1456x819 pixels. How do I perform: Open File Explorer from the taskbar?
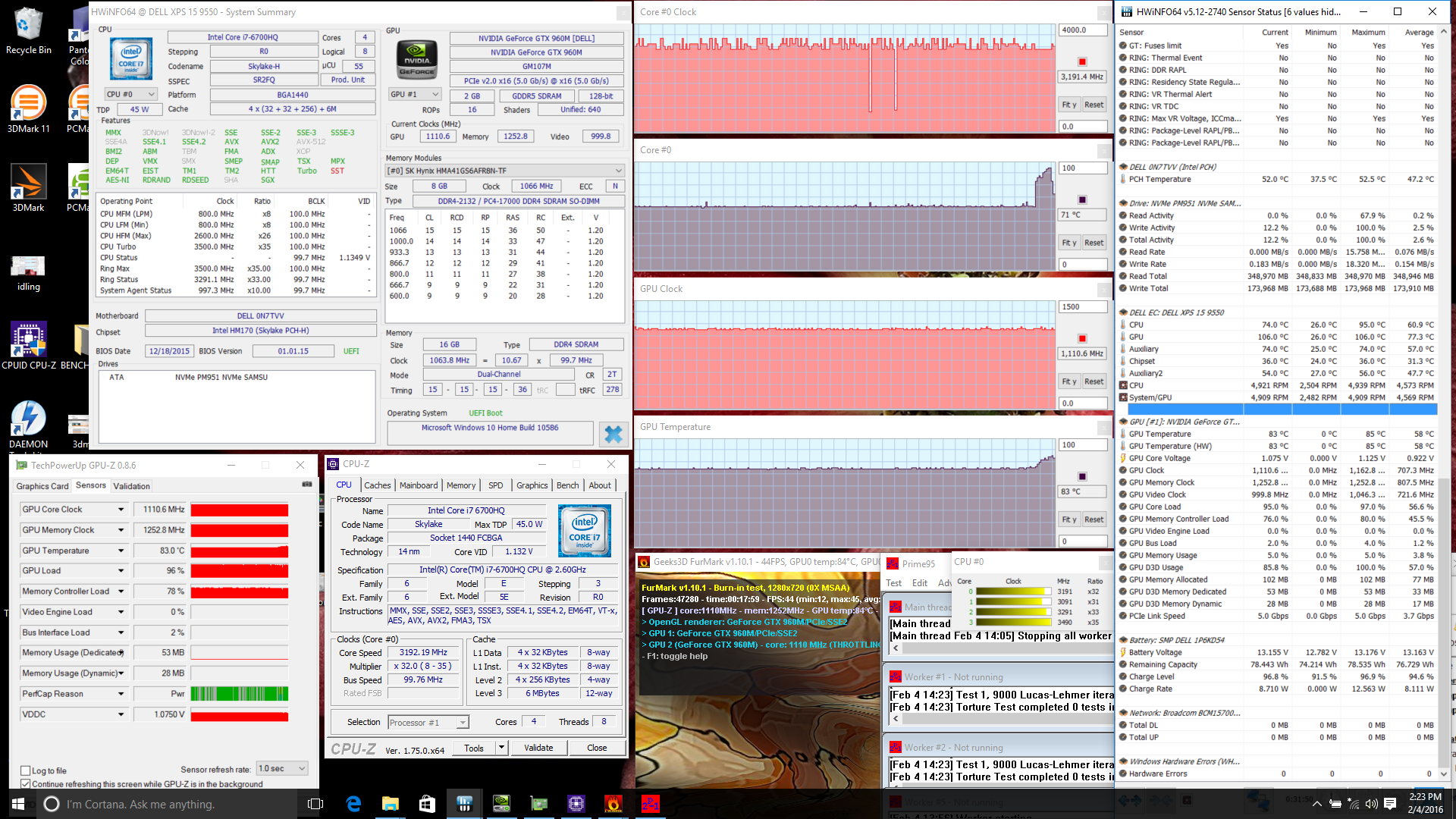[x=391, y=804]
